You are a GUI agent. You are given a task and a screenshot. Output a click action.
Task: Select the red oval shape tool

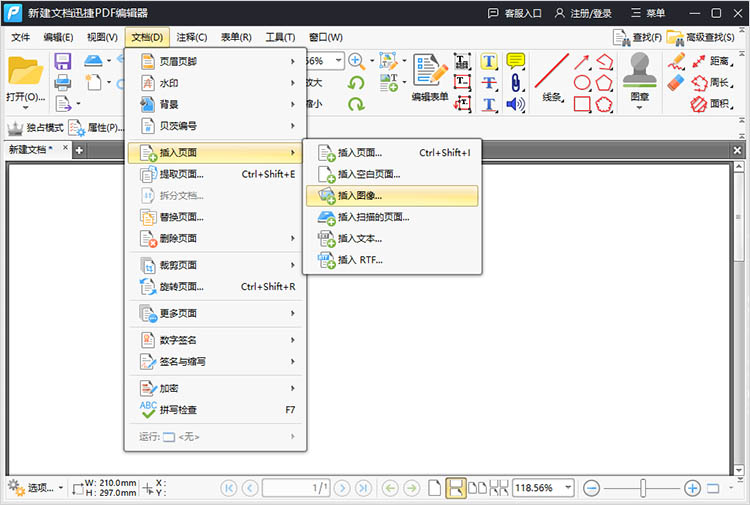tap(582, 82)
